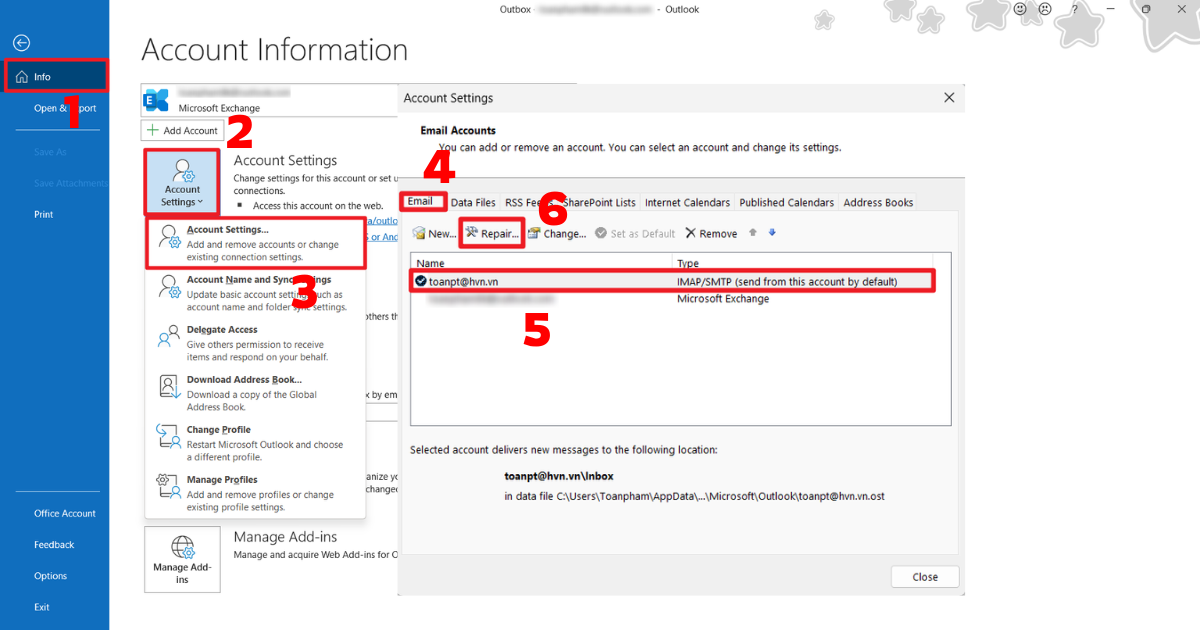The height and width of the screenshot is (630, 1200).
Task: Close Account Settings dialog with X
Action: [x=949, y=97]
